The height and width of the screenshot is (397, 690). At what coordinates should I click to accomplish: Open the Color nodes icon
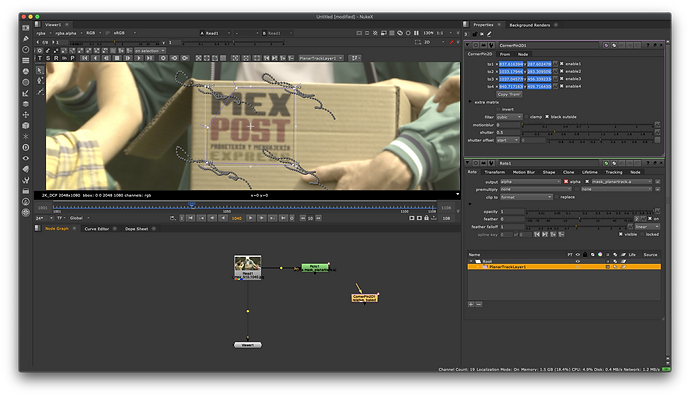coord(26,71)
